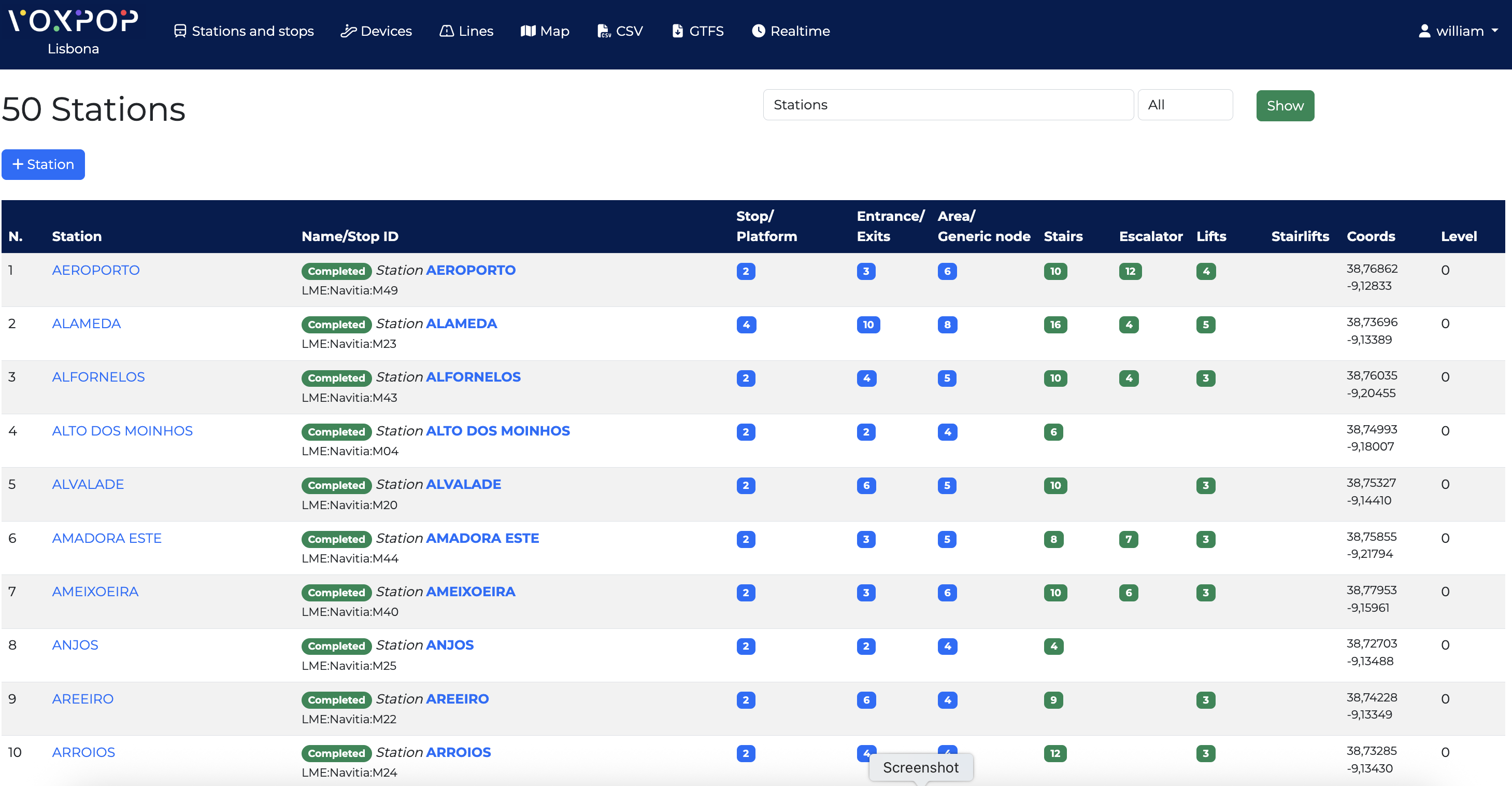Image resolution: width=1512 pixels, height=786 pixels.
Task: Open the All filter dropdown
Action: tap(1185, 105)
